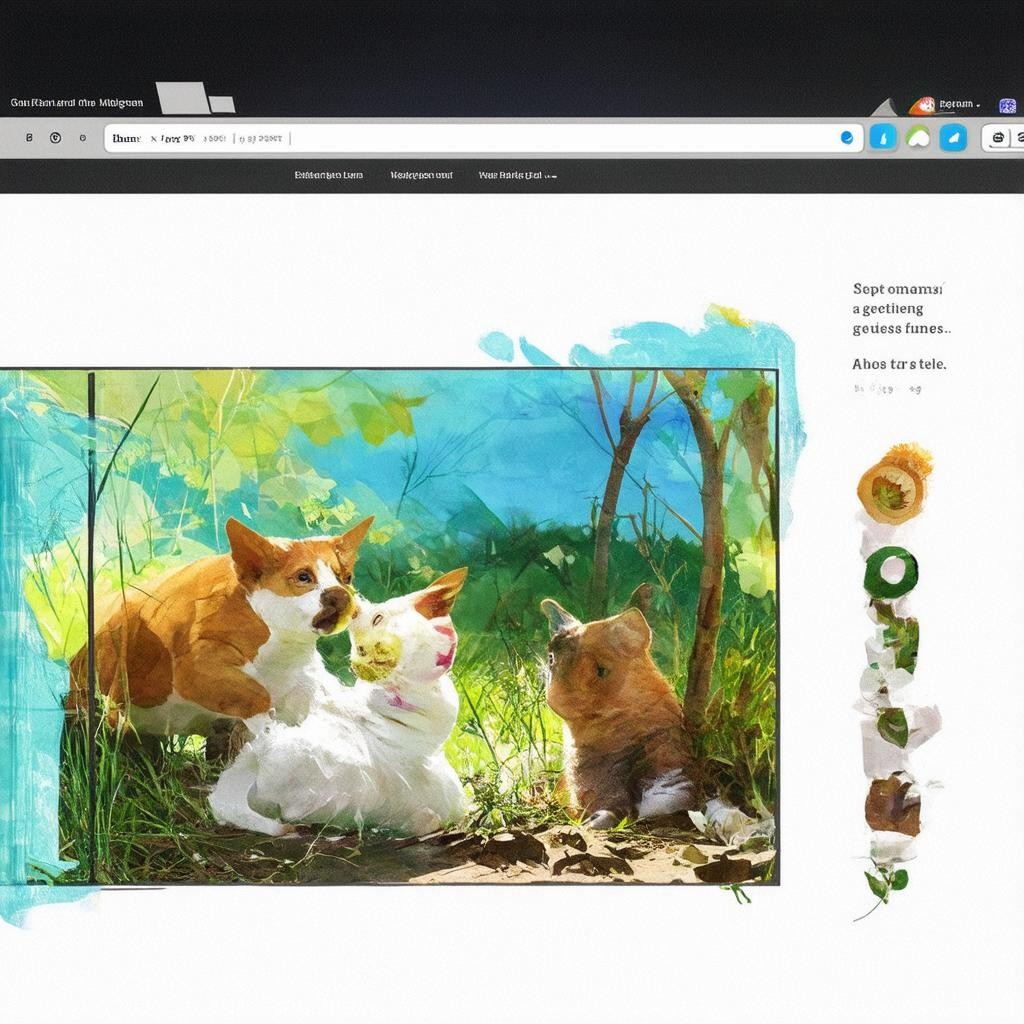The width and height of the screenshot is (1024, 1024).
Task: Click the blue circle icon inside address bar
Action: tap(846, 138)
